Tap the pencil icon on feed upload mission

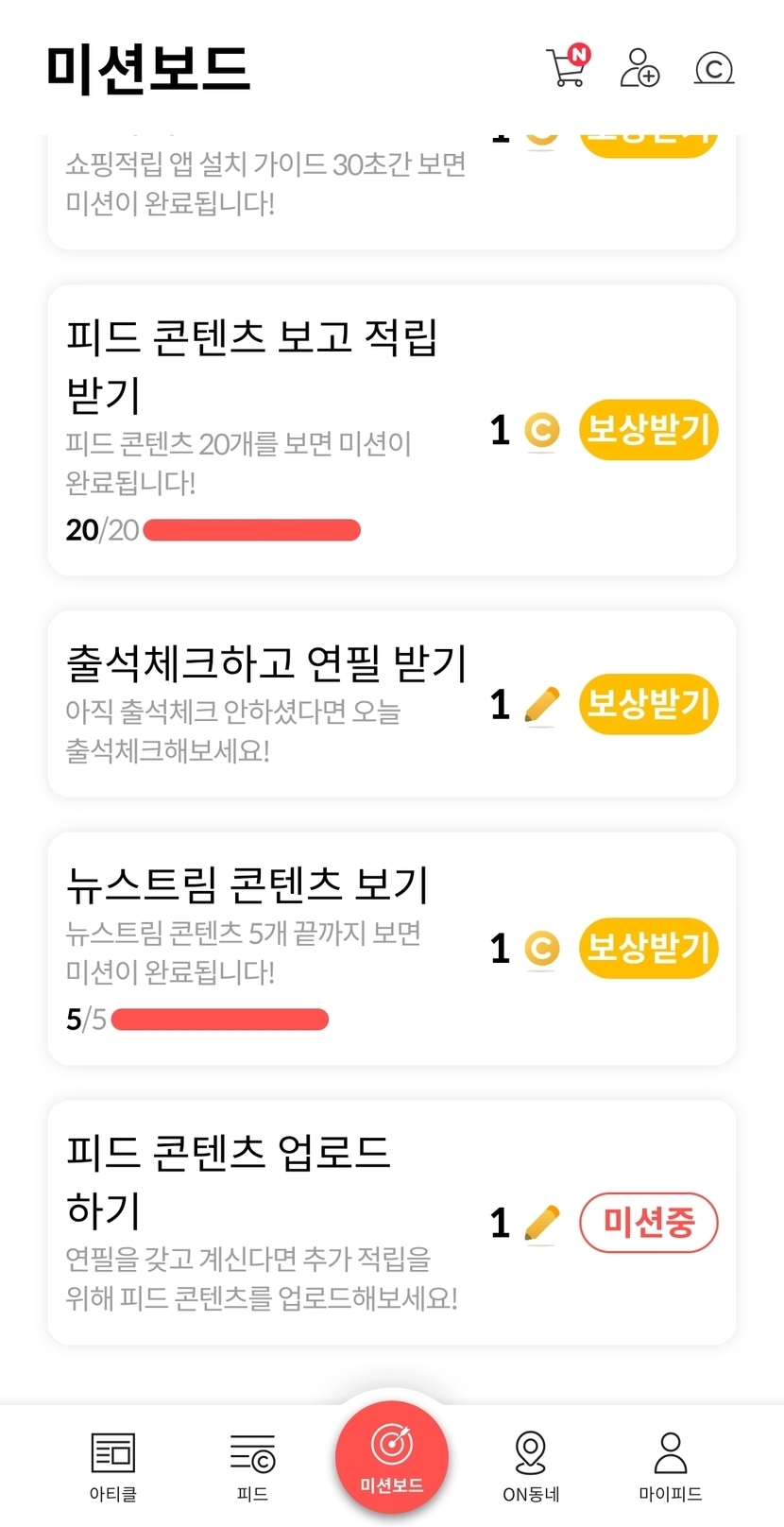[x=541, y=1223]
